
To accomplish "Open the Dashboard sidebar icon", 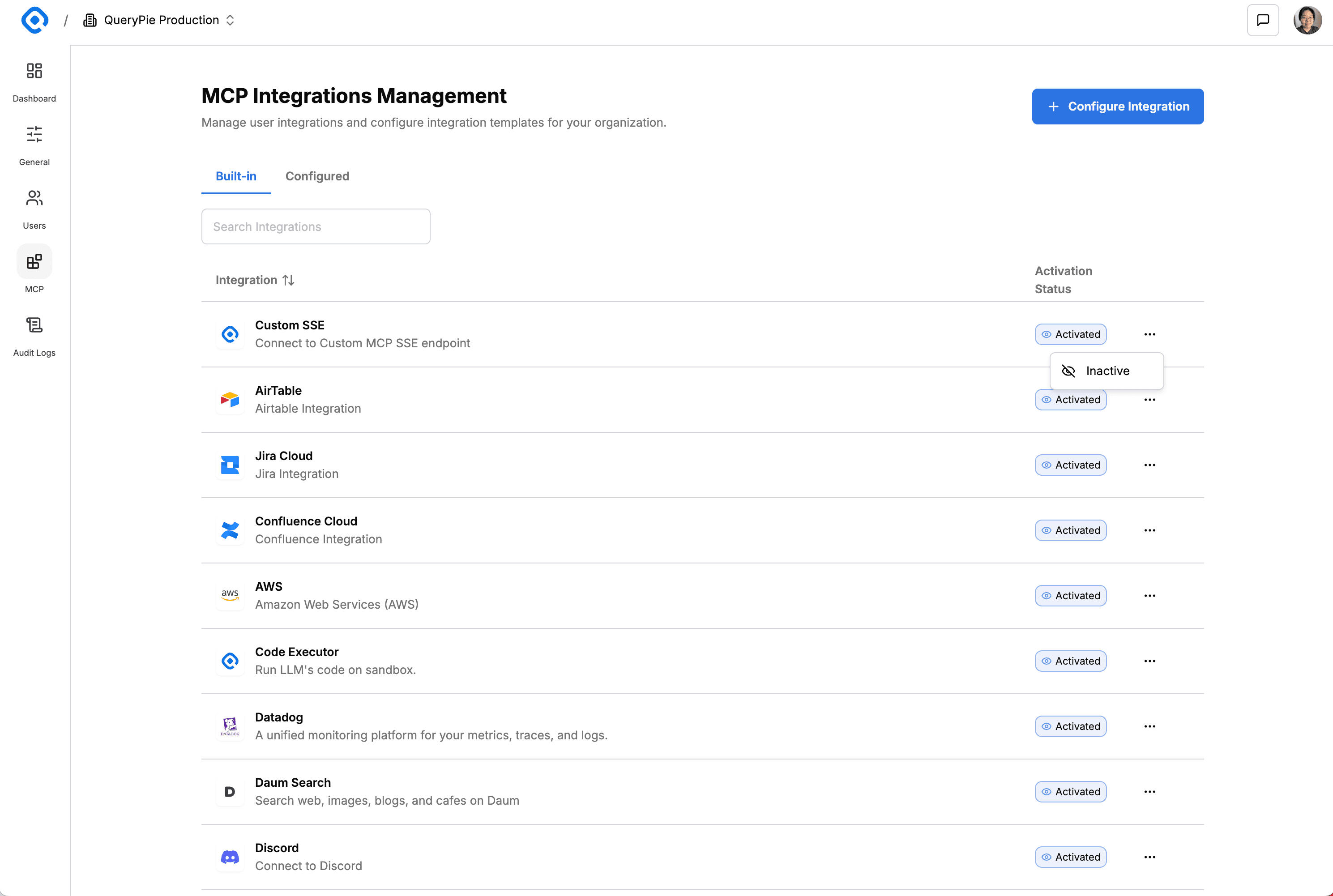I will point(34,71).
